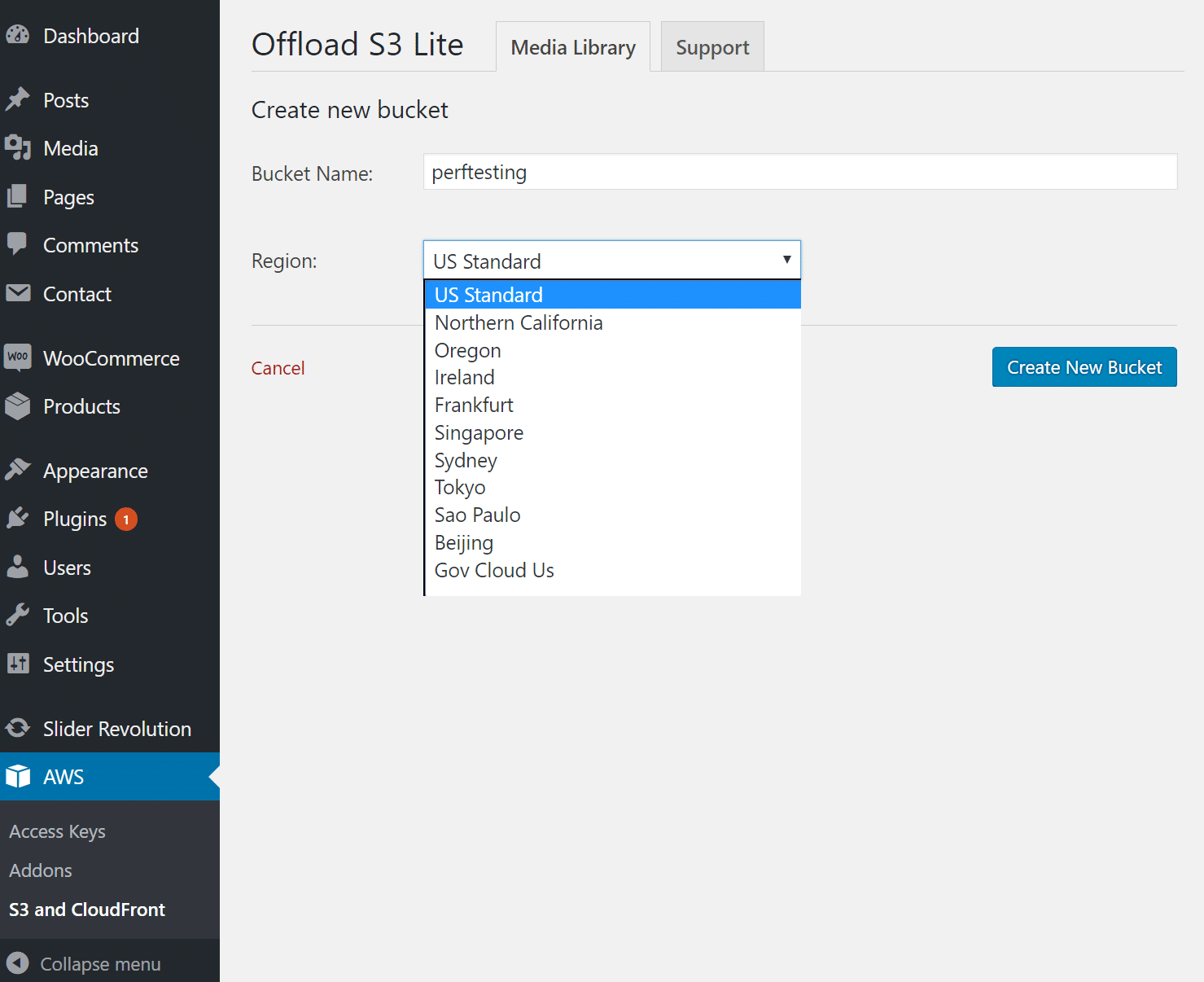Open Tools with the wrench icon
The height and width of the screenshot is (982, 1204).
point(19,615)
